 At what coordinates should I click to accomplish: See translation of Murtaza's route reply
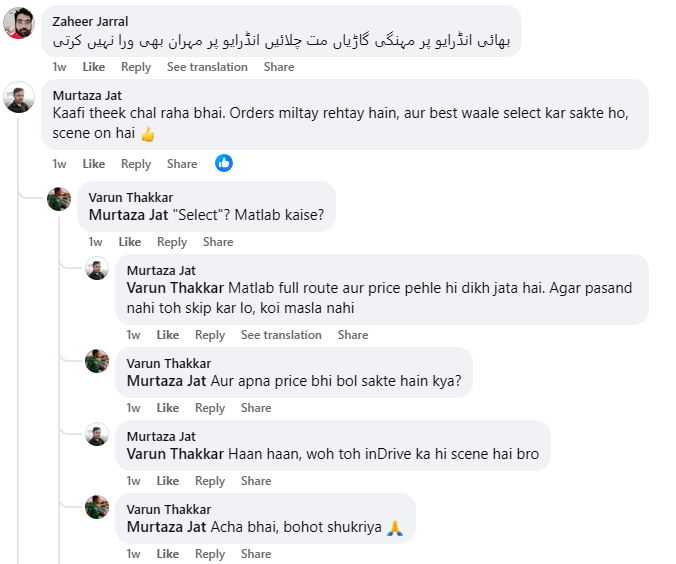(x=281, y=335)
